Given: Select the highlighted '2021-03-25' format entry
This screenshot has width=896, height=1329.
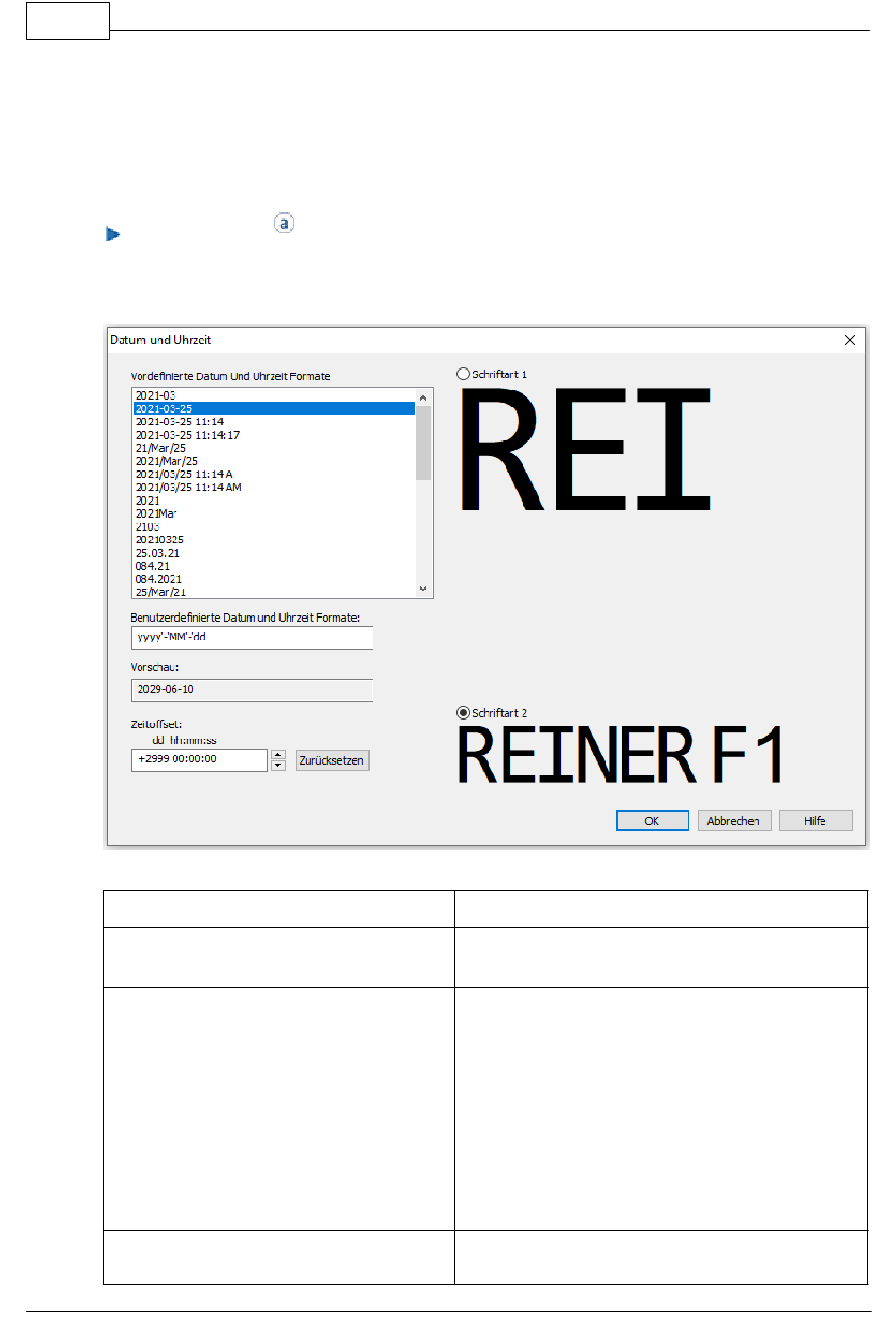Looking at the screenshot, I should pos(274,409).
